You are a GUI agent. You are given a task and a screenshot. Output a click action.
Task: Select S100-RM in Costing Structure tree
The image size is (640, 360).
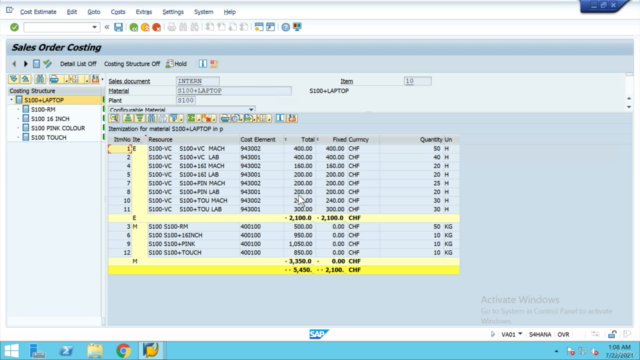[x=43, y=109]
